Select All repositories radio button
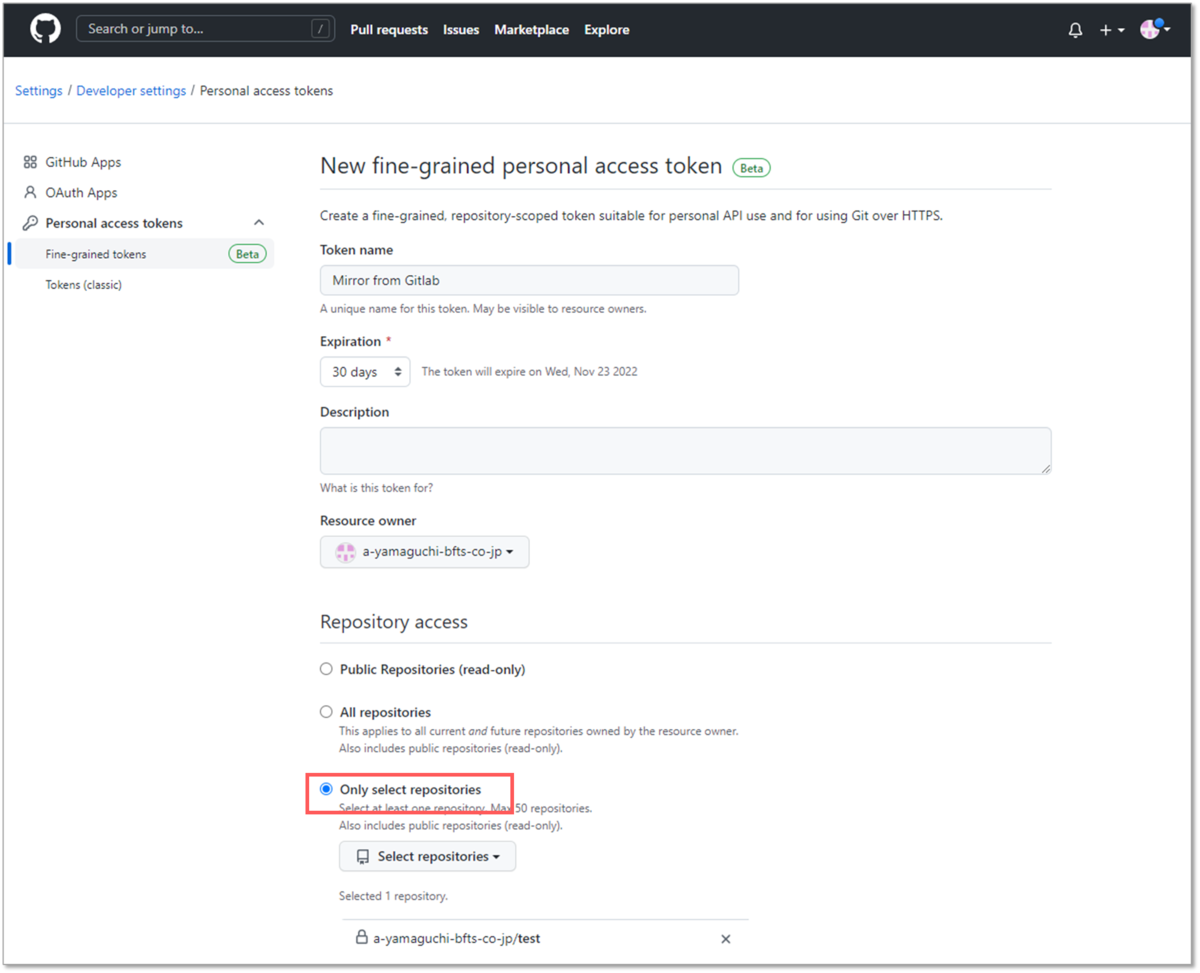This screenshot has height=973, width=1200. click(326, 712)
